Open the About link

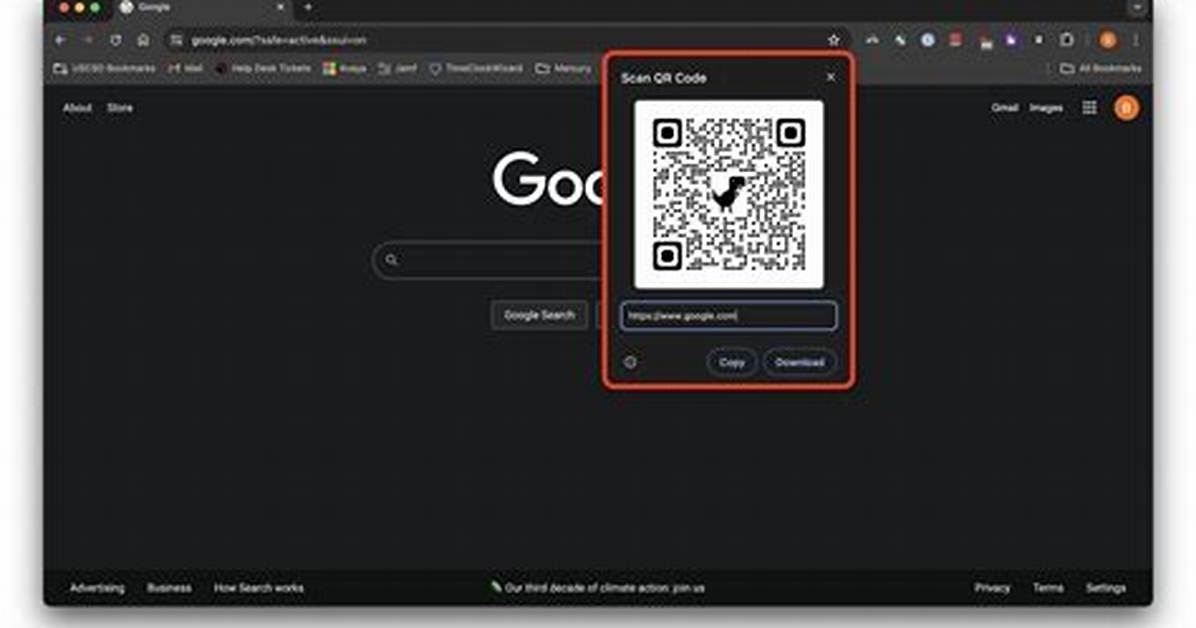point(77,108)
